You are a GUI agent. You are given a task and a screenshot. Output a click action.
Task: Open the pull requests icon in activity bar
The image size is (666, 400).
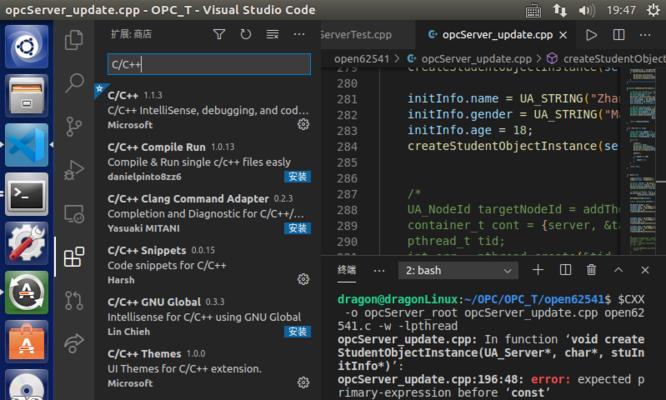tap(74, 301)
